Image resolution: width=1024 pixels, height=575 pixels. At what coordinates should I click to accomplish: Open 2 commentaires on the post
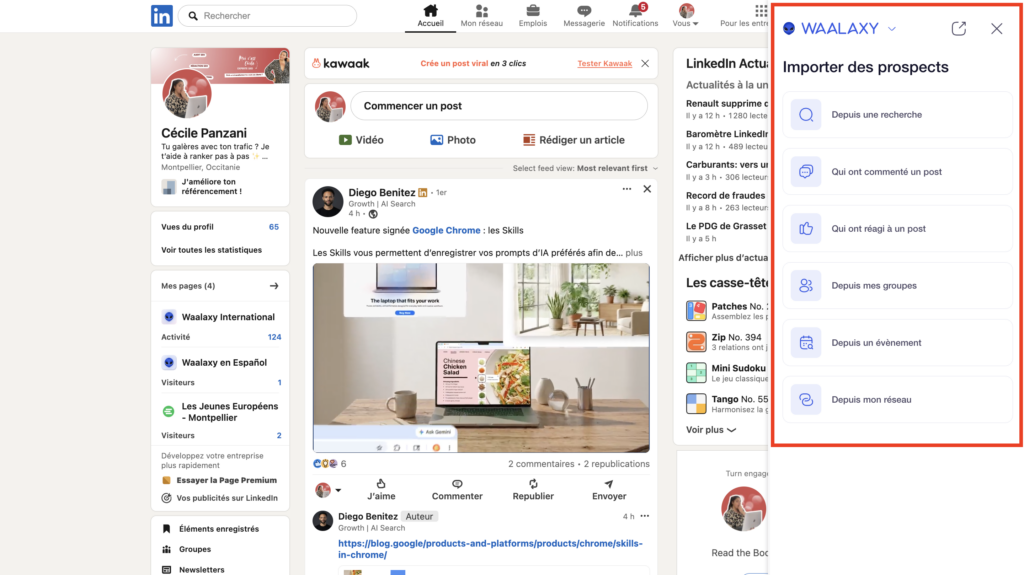(541, 464)
